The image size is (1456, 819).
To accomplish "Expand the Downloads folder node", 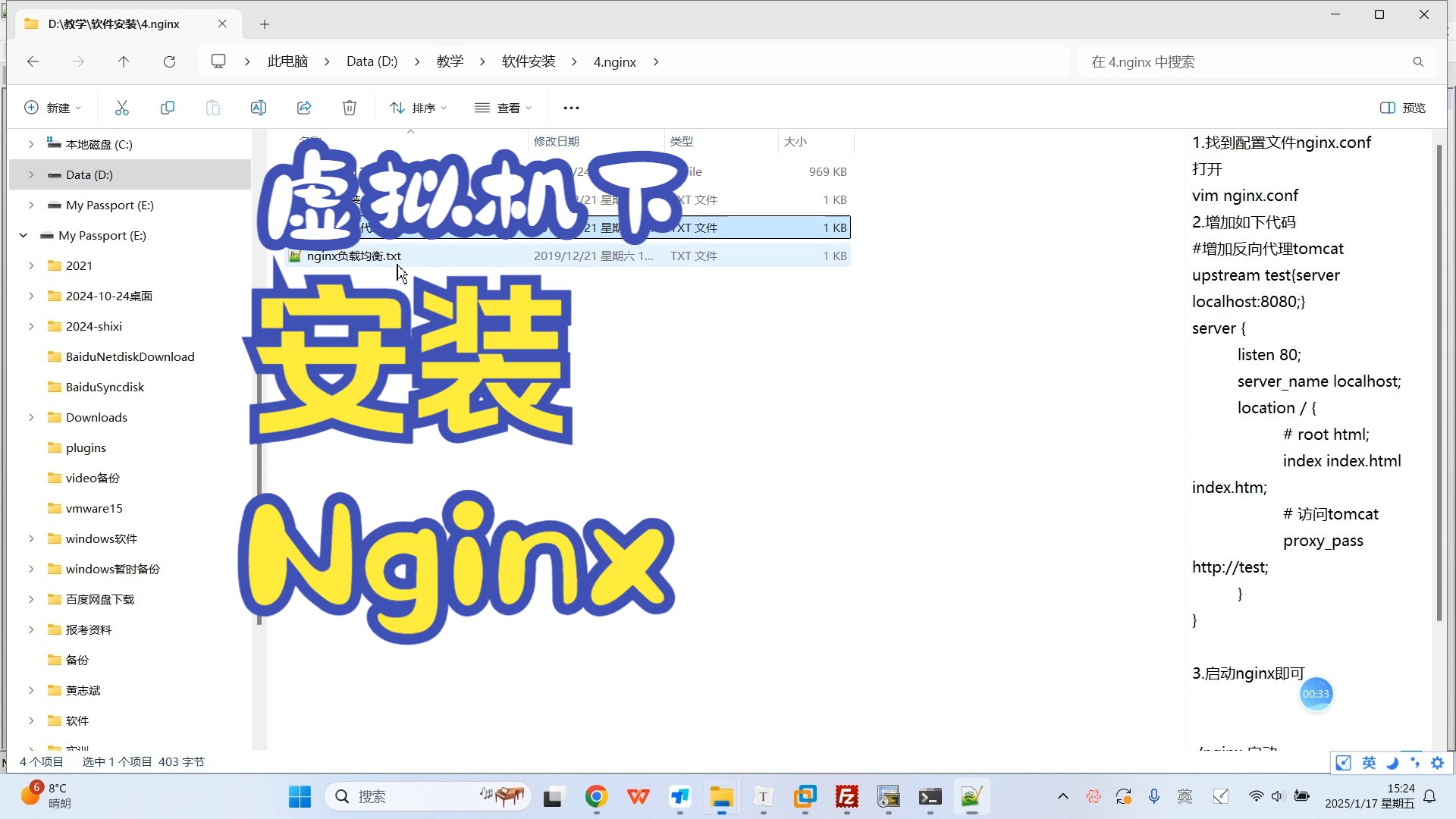I will click(31, 417).
